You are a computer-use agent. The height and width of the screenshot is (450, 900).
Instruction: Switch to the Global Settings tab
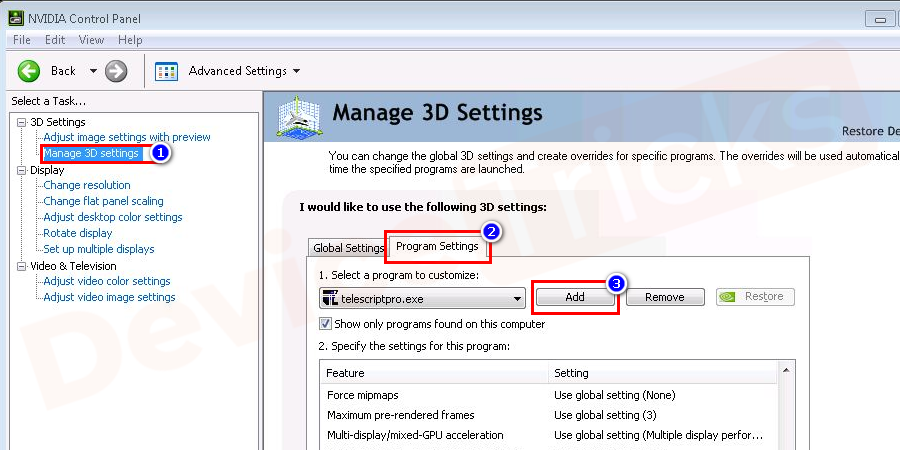pyautogui.click(x=348, y=248)
